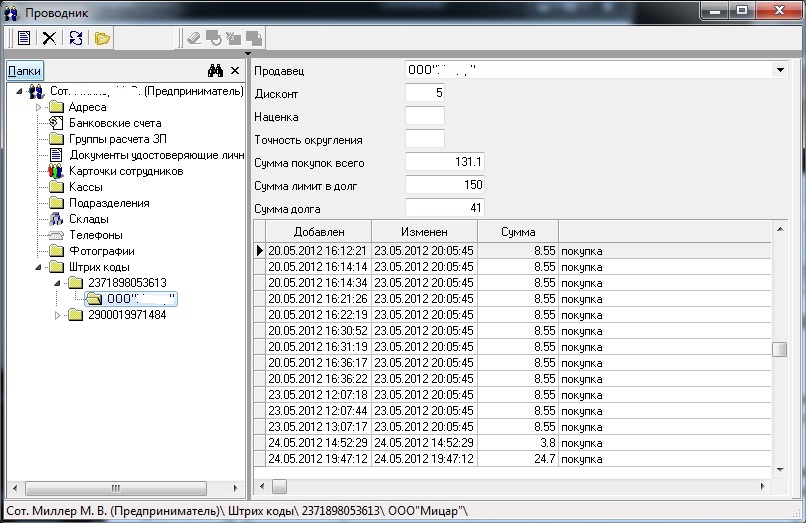Open the Продавец dropdown arrow
The image size is (806, 523).
tap(780, 70)
